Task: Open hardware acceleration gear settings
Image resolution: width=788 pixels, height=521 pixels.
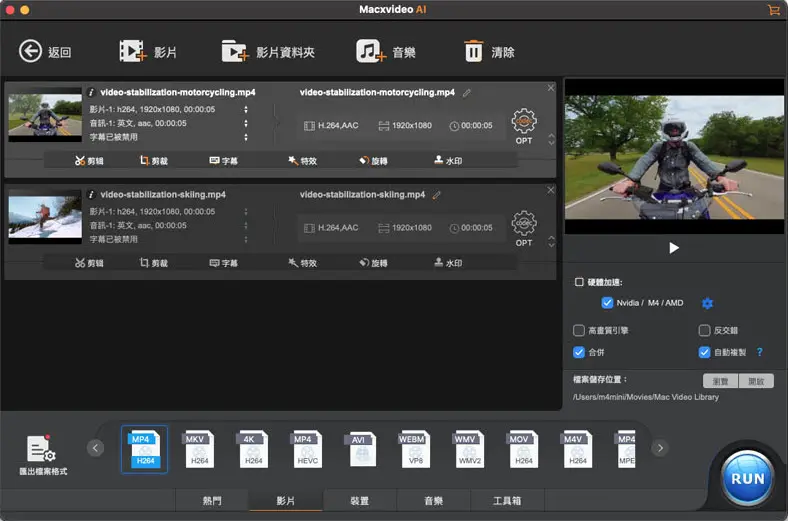Action: pos(708,303)
